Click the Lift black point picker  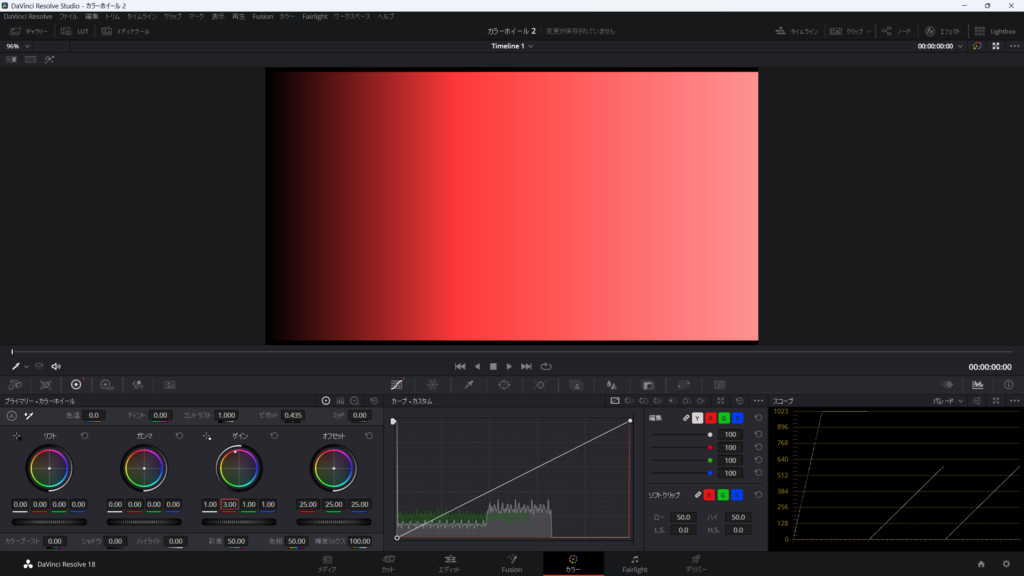coord(17,436)
